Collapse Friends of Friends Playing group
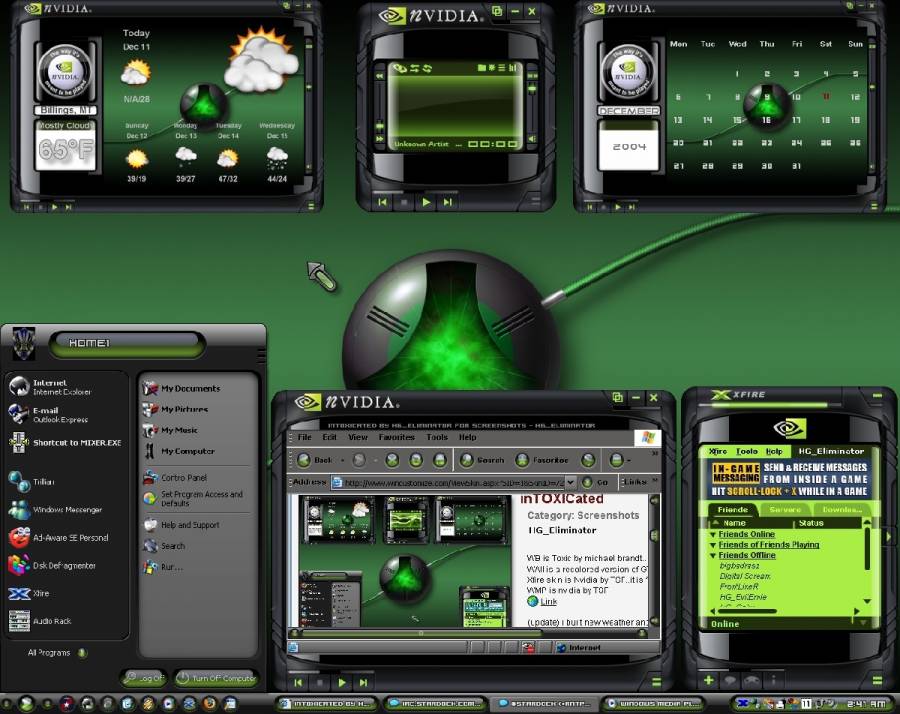Screen dimensions: 900x714 [x=713, y=545]
